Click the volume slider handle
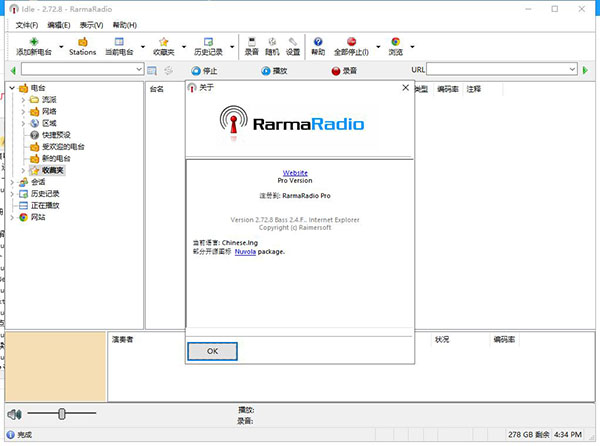 click(x=62, y=413)
